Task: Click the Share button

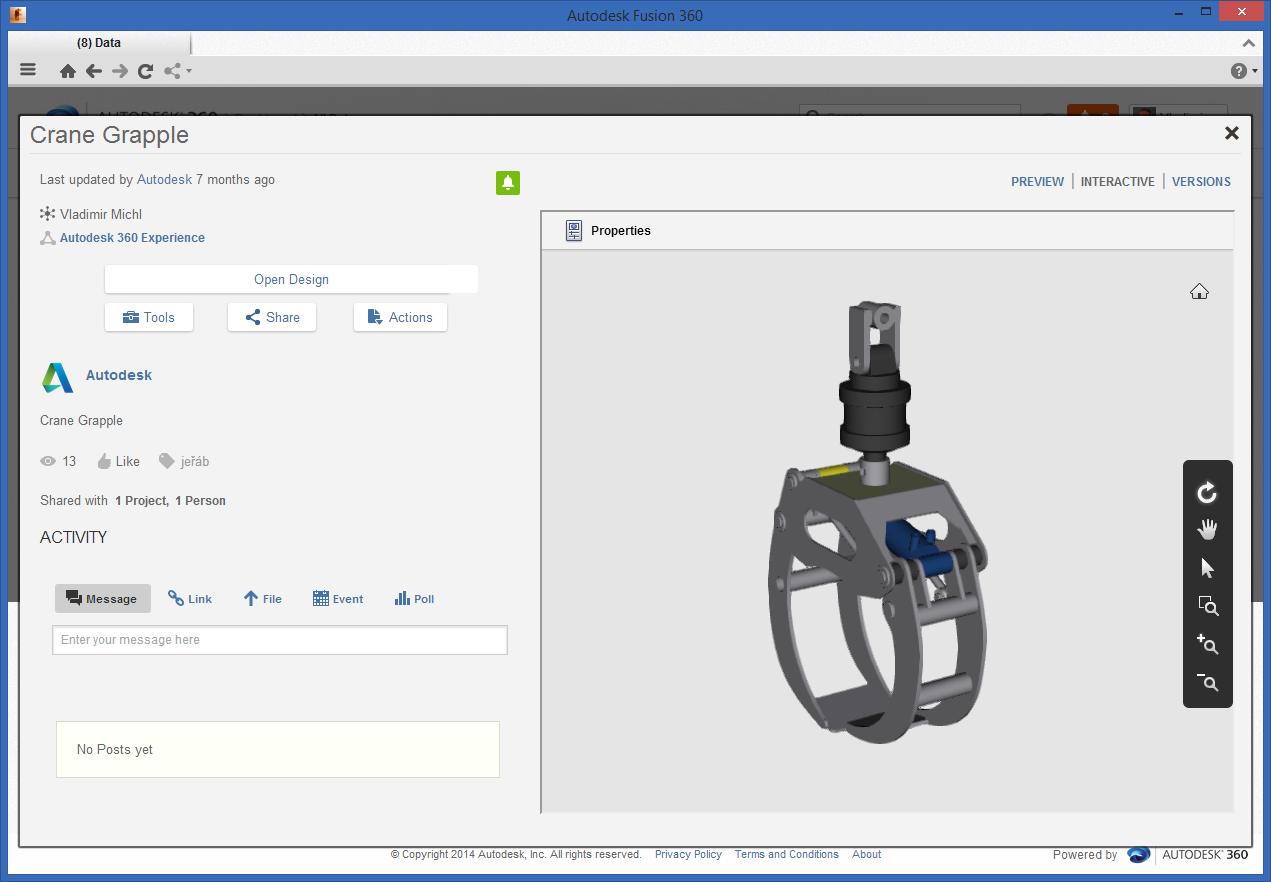Action: [x=272, y=317]
